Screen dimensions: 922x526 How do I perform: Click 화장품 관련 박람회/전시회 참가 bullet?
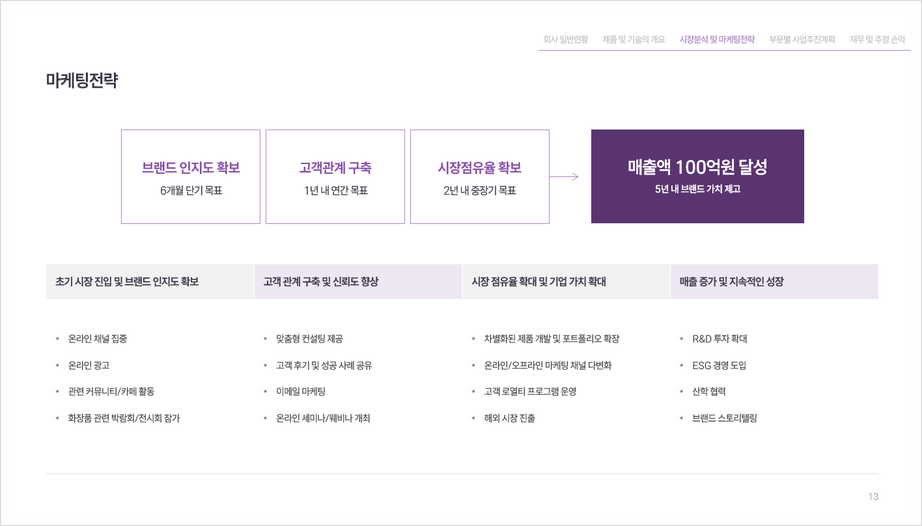124,418
